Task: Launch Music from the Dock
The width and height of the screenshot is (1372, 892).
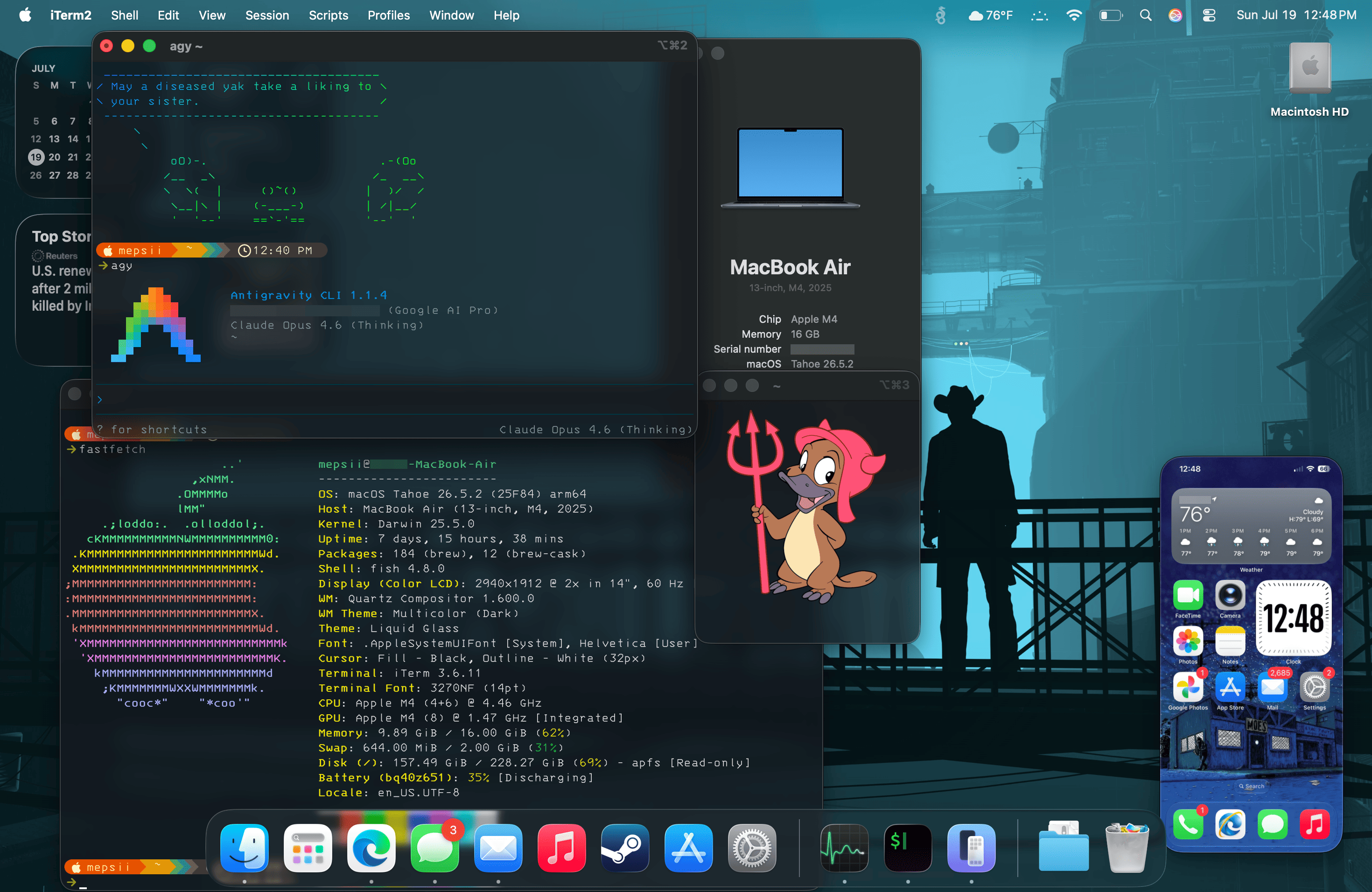Action: 561,848
